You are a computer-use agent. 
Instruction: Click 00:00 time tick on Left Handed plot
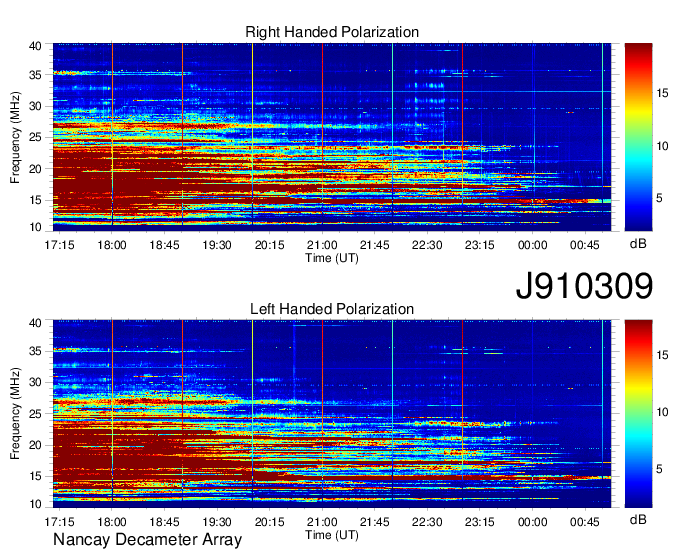pyautogui.click(x=533, y=522)
